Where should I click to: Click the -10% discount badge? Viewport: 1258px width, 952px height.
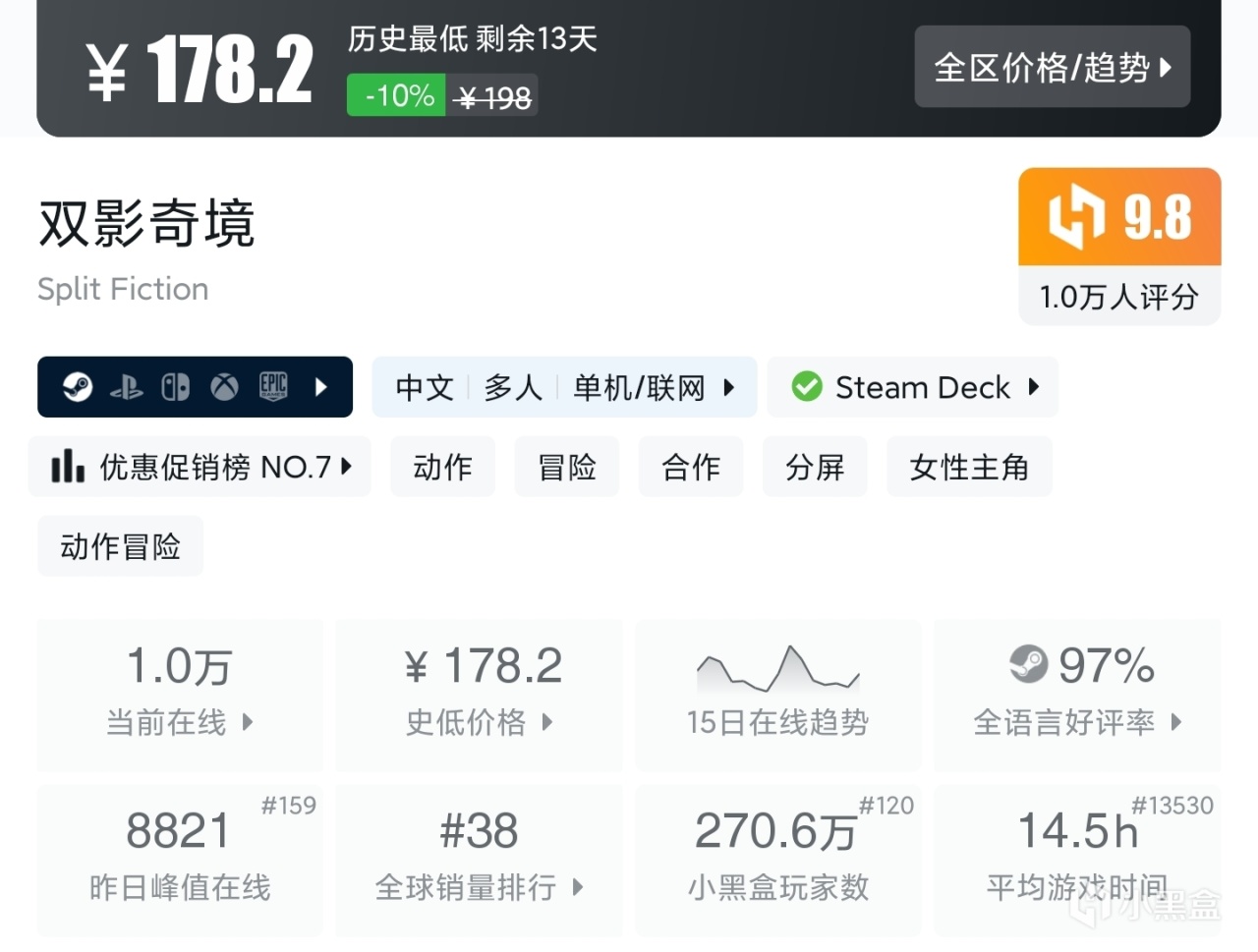[397, 95]
